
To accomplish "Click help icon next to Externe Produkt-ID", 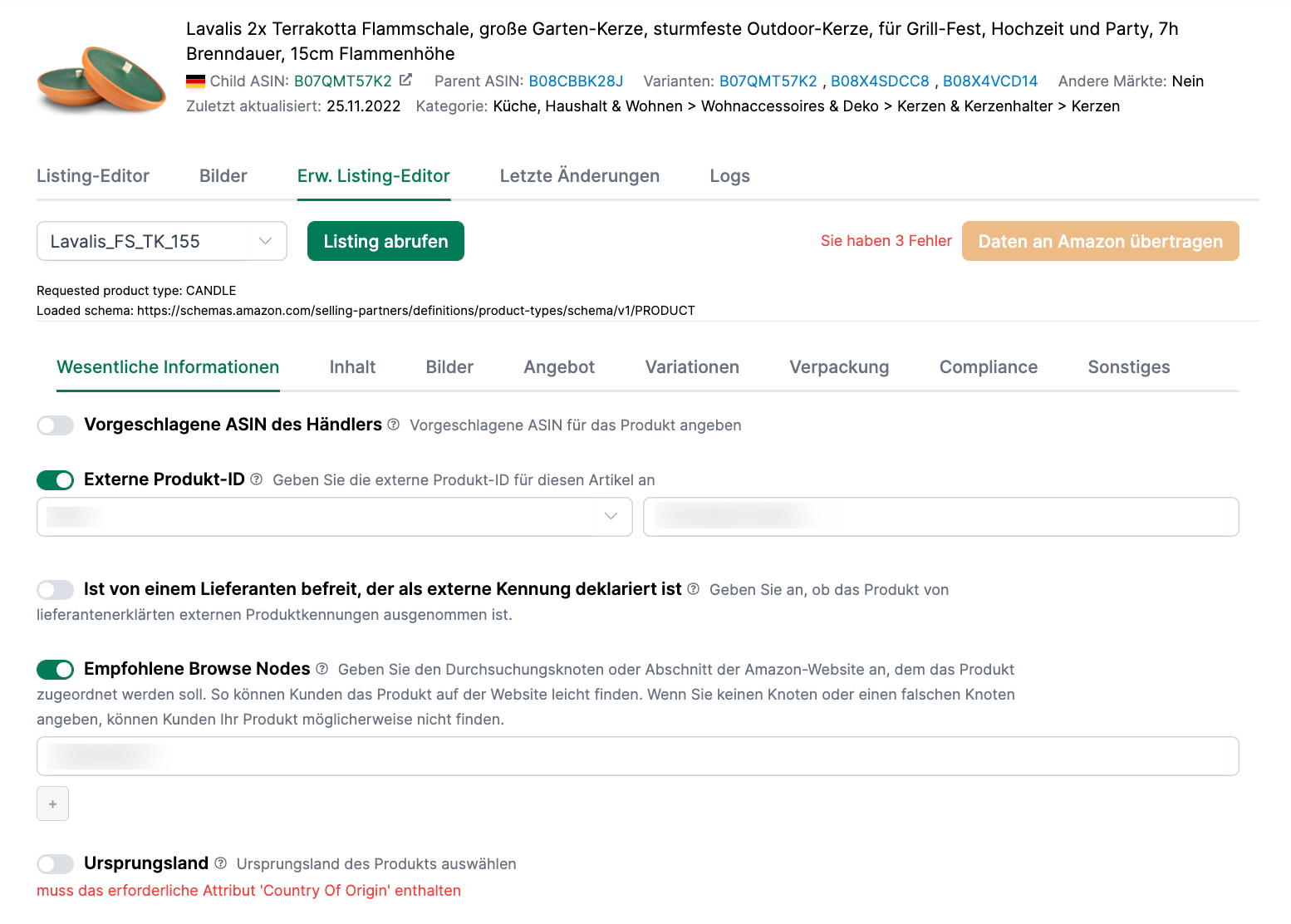I will click(x=256, y=479).
